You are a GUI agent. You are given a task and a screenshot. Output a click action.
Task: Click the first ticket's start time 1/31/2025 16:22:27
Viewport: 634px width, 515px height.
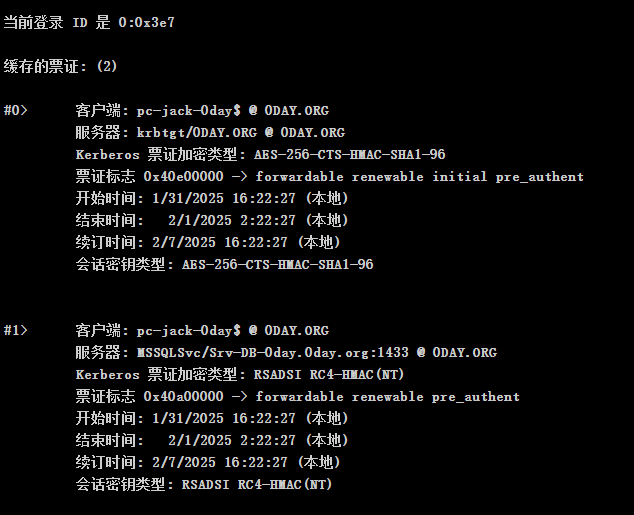click(x=224, y=198)
